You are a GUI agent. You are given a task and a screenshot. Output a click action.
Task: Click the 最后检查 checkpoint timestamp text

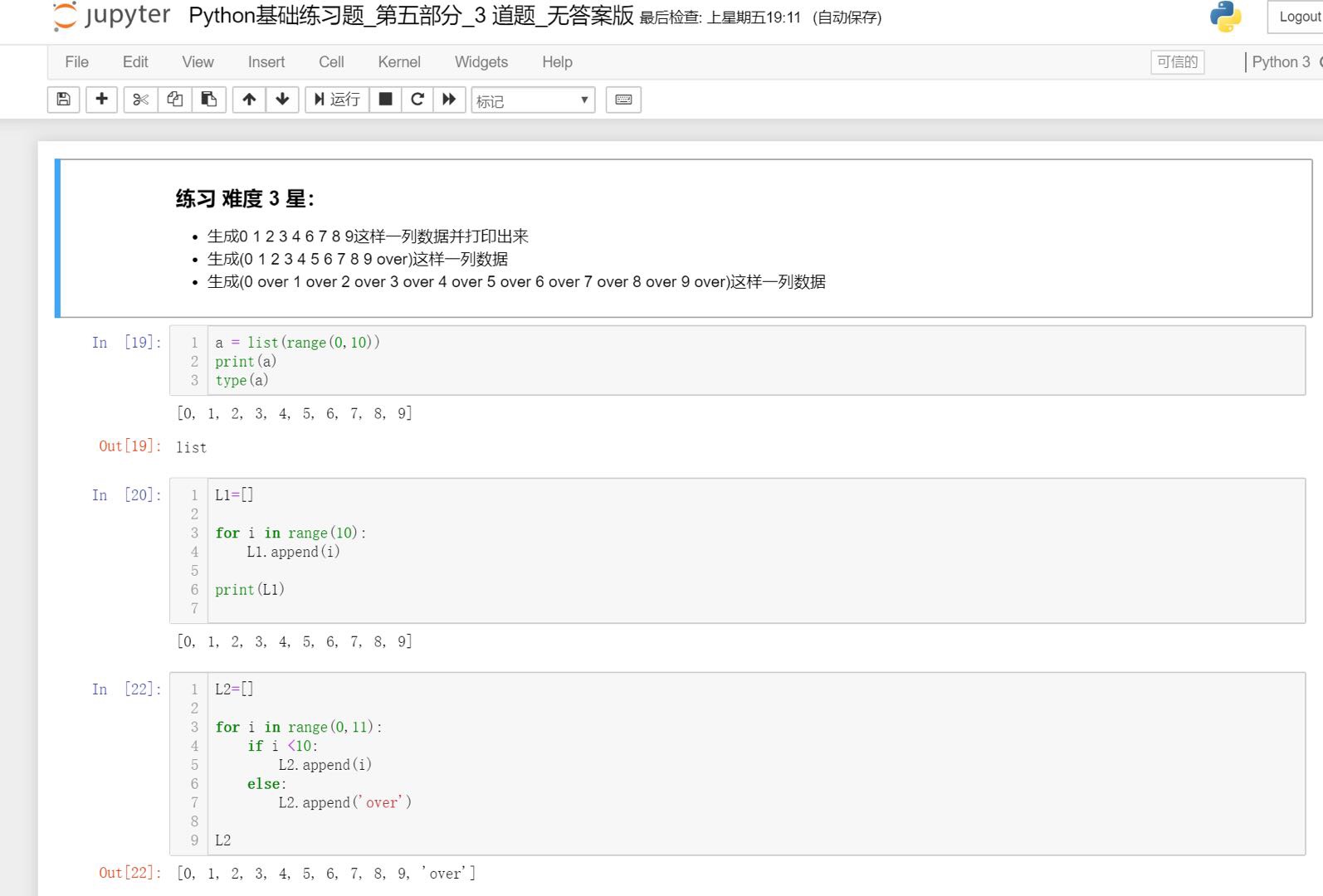[x=720, y=17]
